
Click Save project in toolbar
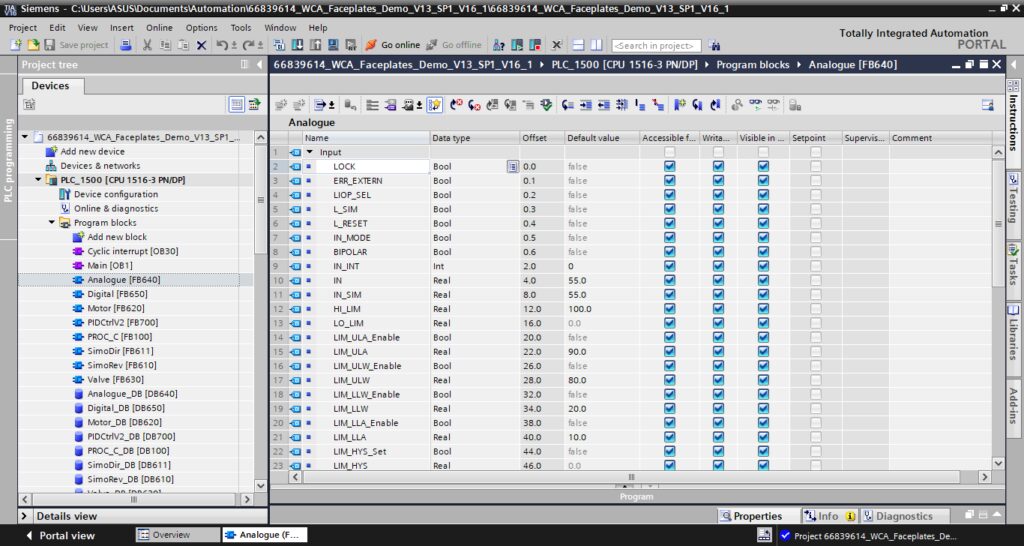(76, 45)
